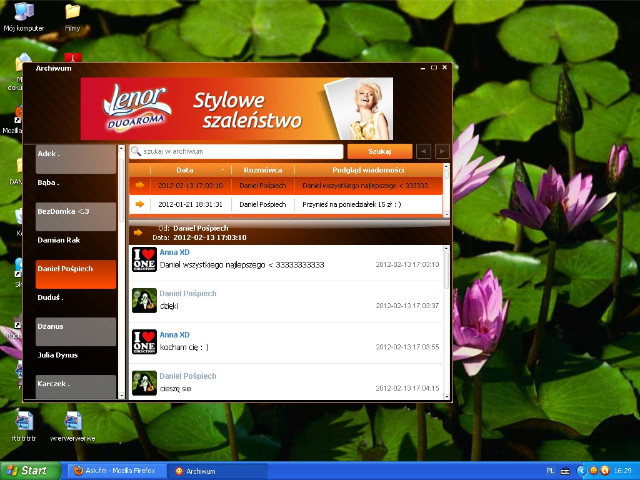Click the contact list vertical scrollbar
The image size is (640, 480).
[x=121, y=272]
